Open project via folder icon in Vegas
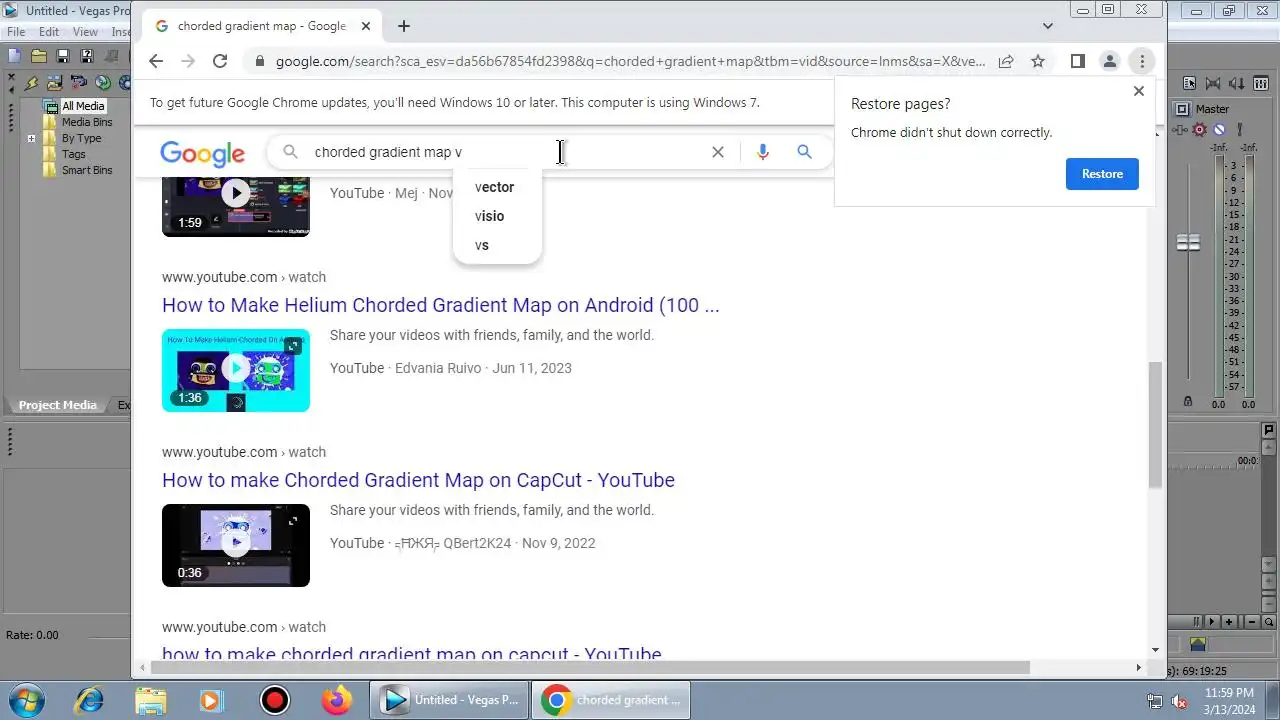 [39, 56]
